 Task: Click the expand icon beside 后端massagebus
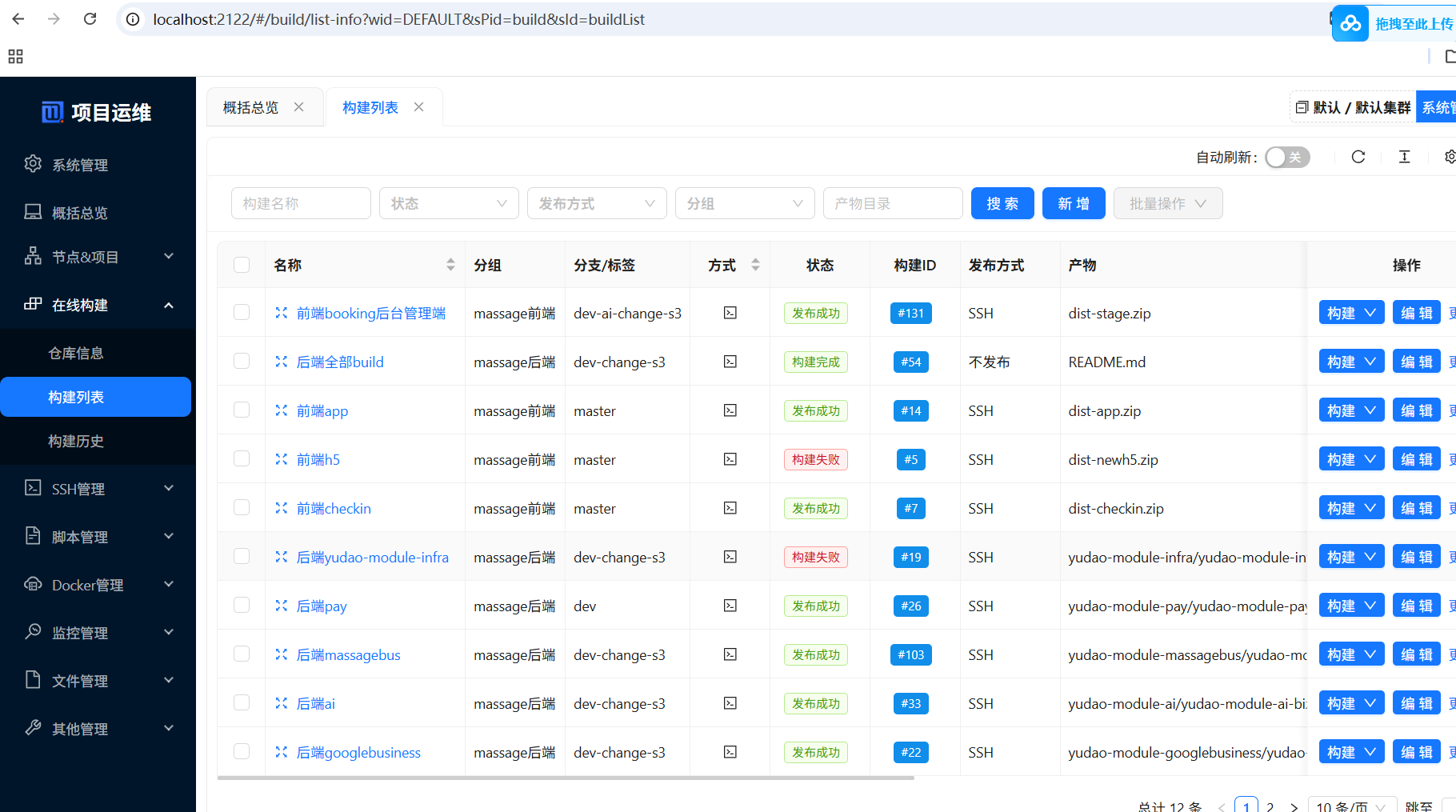(x=281, y=654)
